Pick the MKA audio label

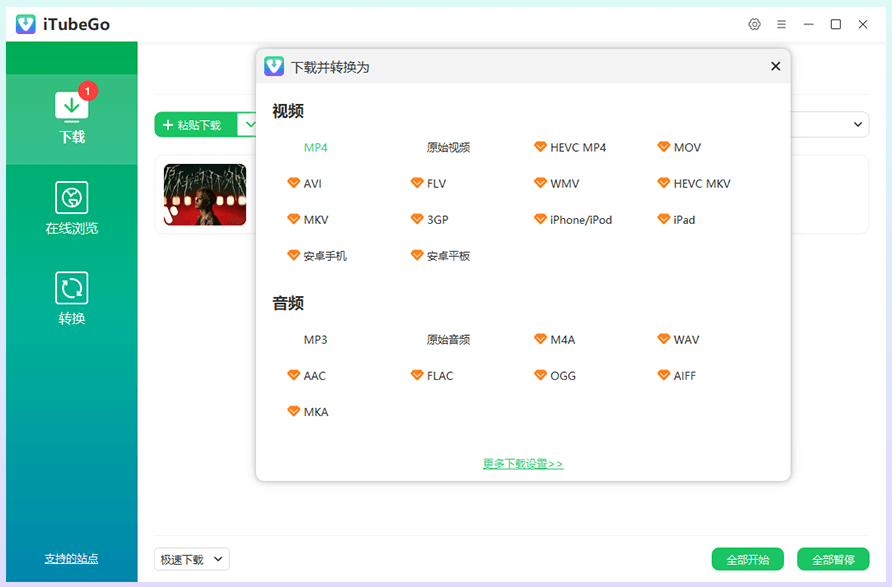tap(316, 412)
